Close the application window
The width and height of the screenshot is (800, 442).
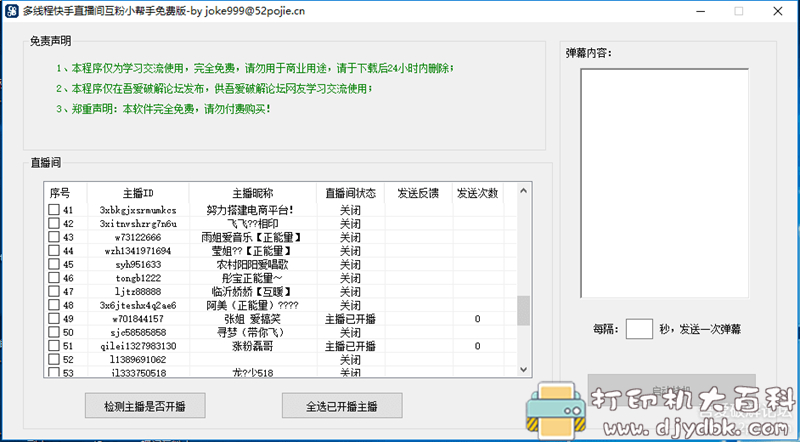click(x=778, y=11)
